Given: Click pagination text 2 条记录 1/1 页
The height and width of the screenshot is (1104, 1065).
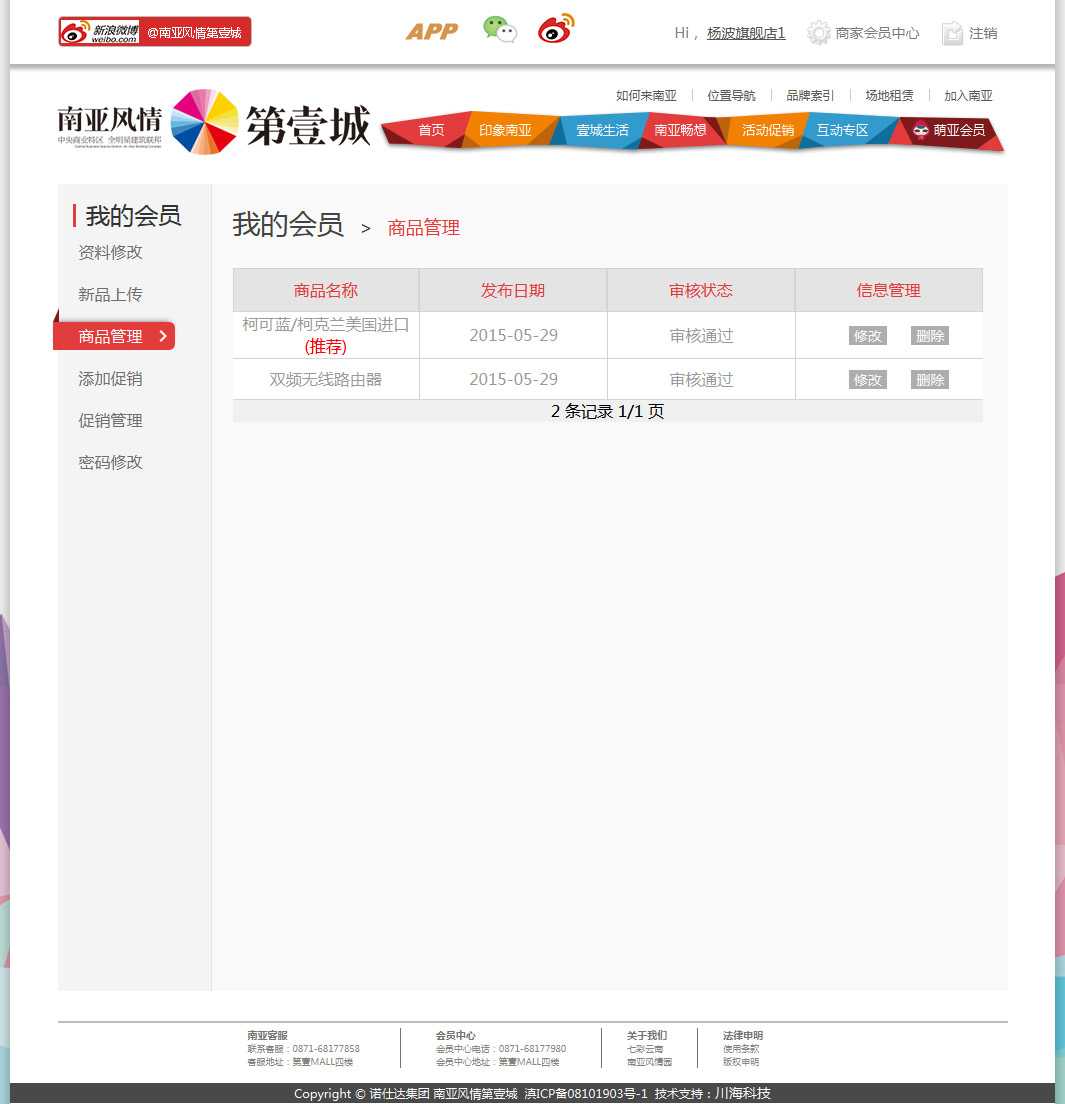Looking at the screenshot, I should coord(607,411).
